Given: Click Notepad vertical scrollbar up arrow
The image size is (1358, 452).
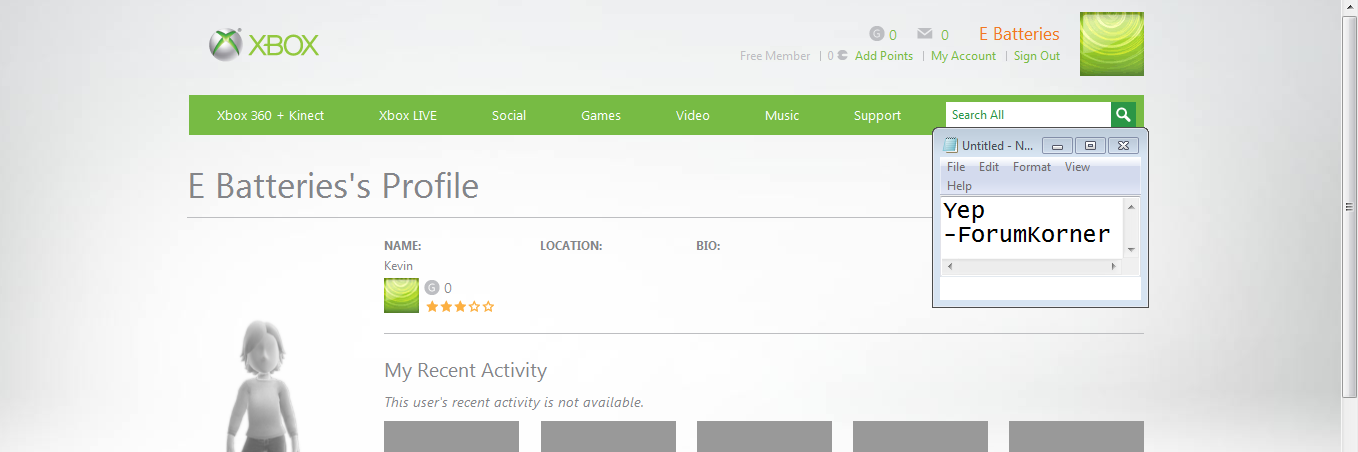Looking at the screenshot, I should 1131,206.
